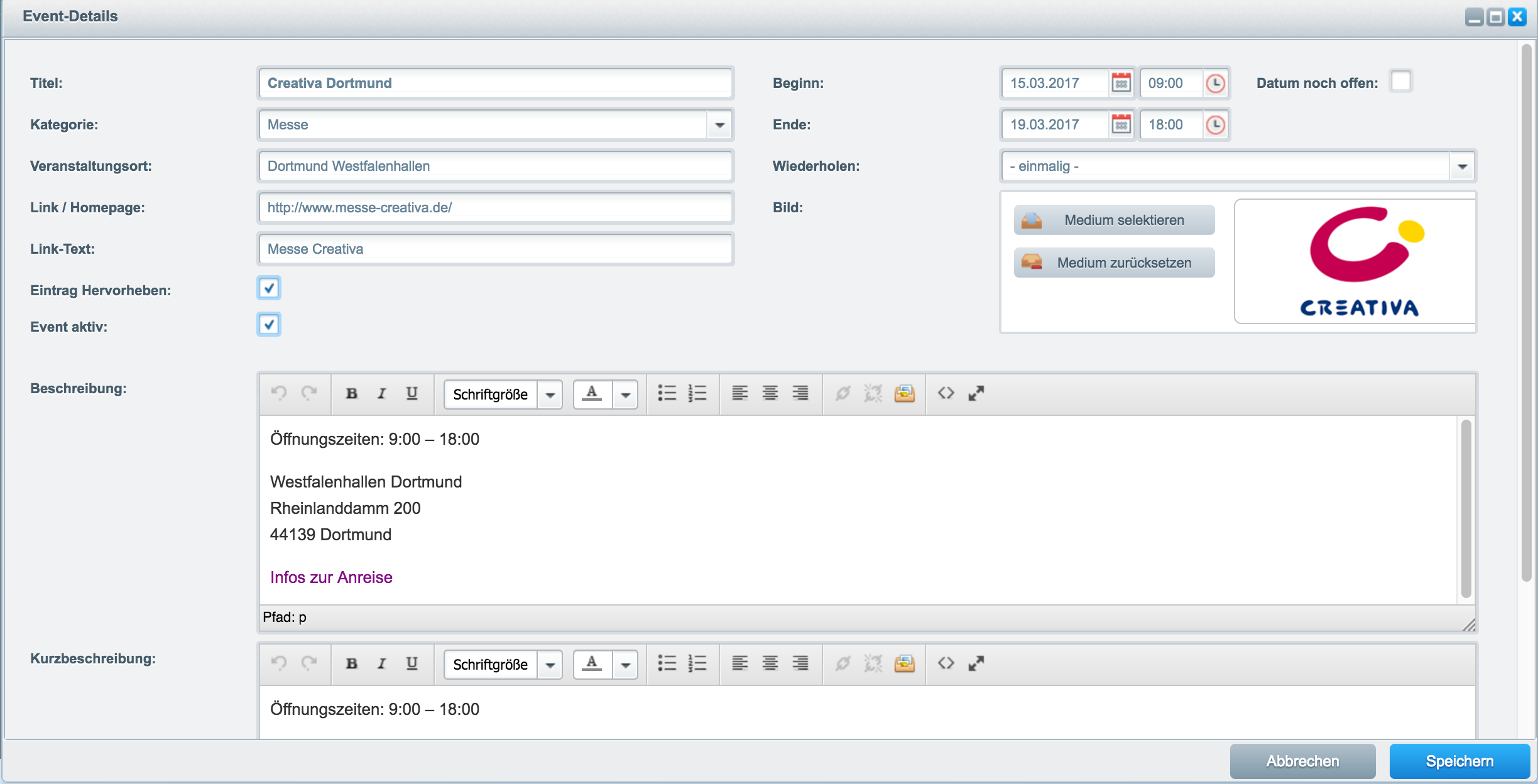
Task: Click the Beginn date field
Action: tap(1055, 83)
